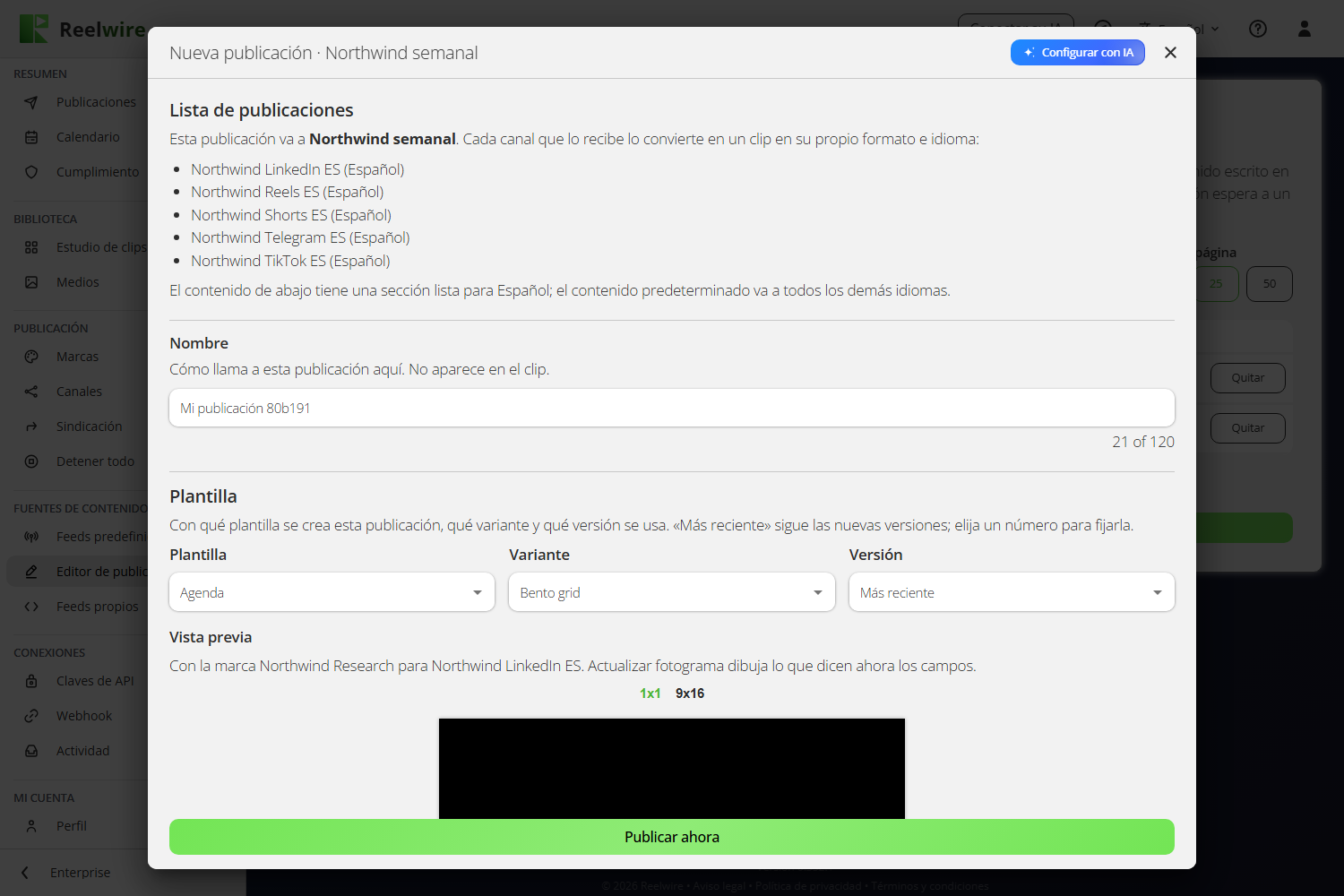The width and height of the screenshot is (1344, 896).
Task: Collapse the sidebar using the Enterprise chevron
Action: pos(25,873)
